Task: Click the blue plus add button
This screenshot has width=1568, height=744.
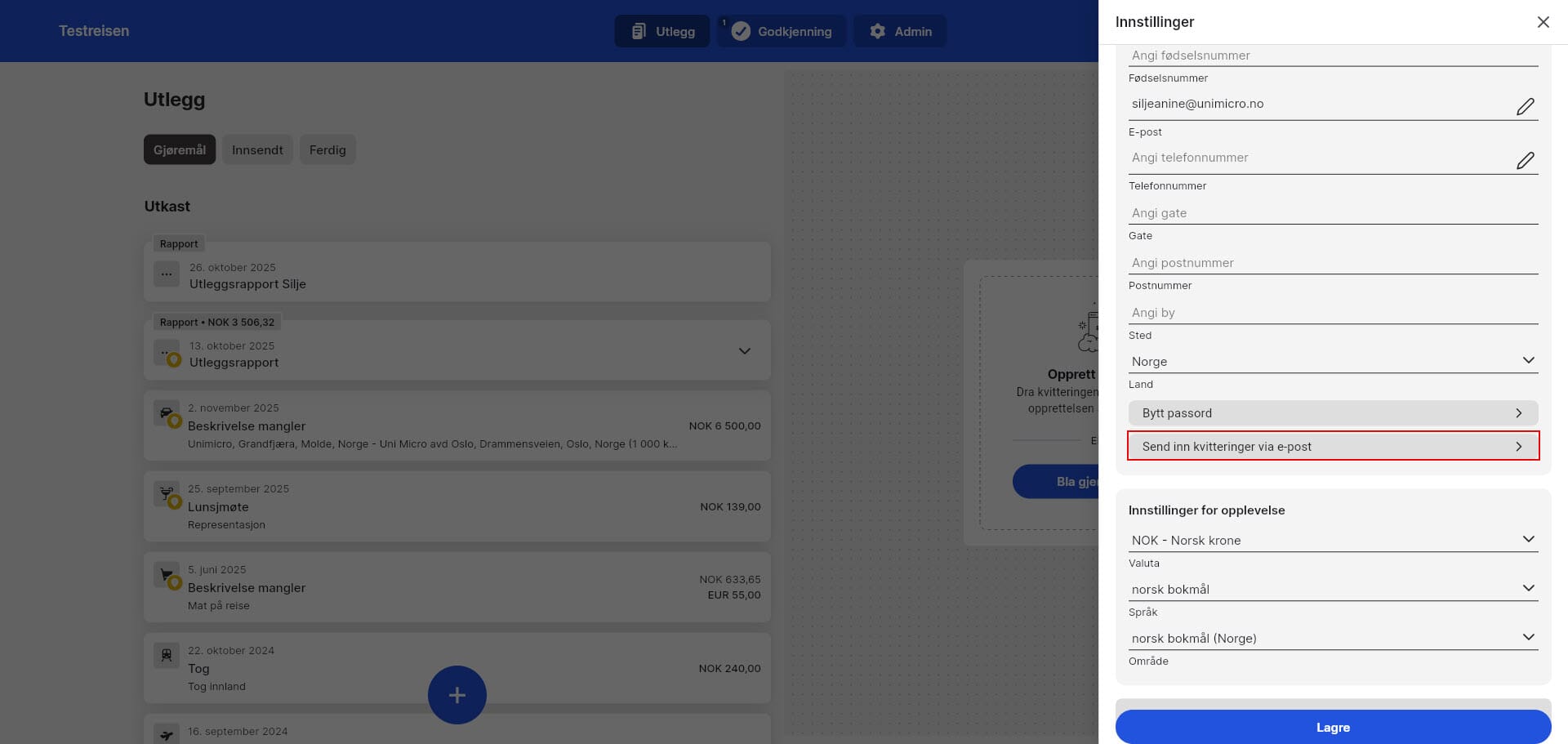Action: pyautogui.click(x=457, y=695)
